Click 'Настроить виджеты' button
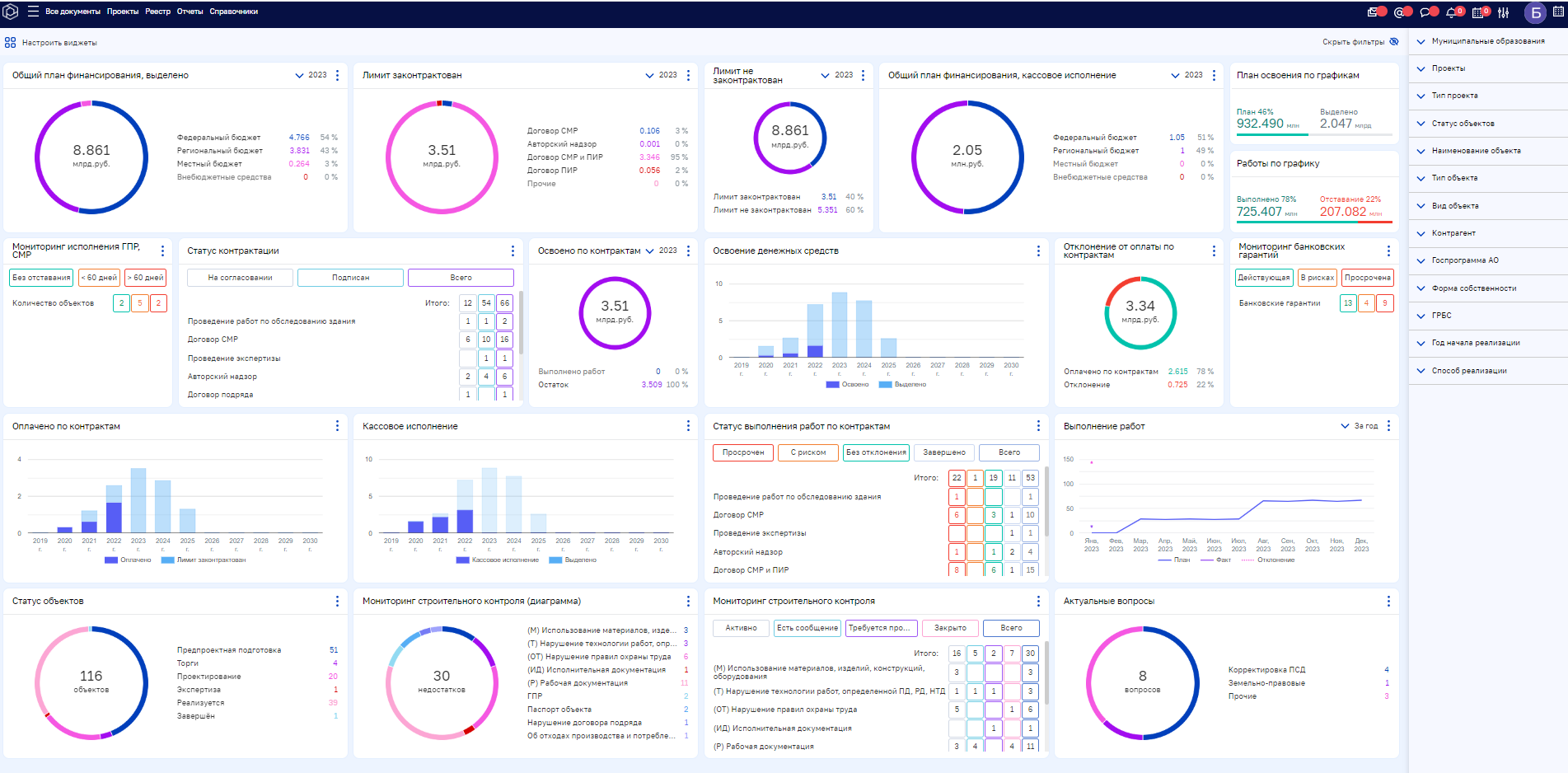Viewport: 1568px width, 773px height. pos(51,42)
